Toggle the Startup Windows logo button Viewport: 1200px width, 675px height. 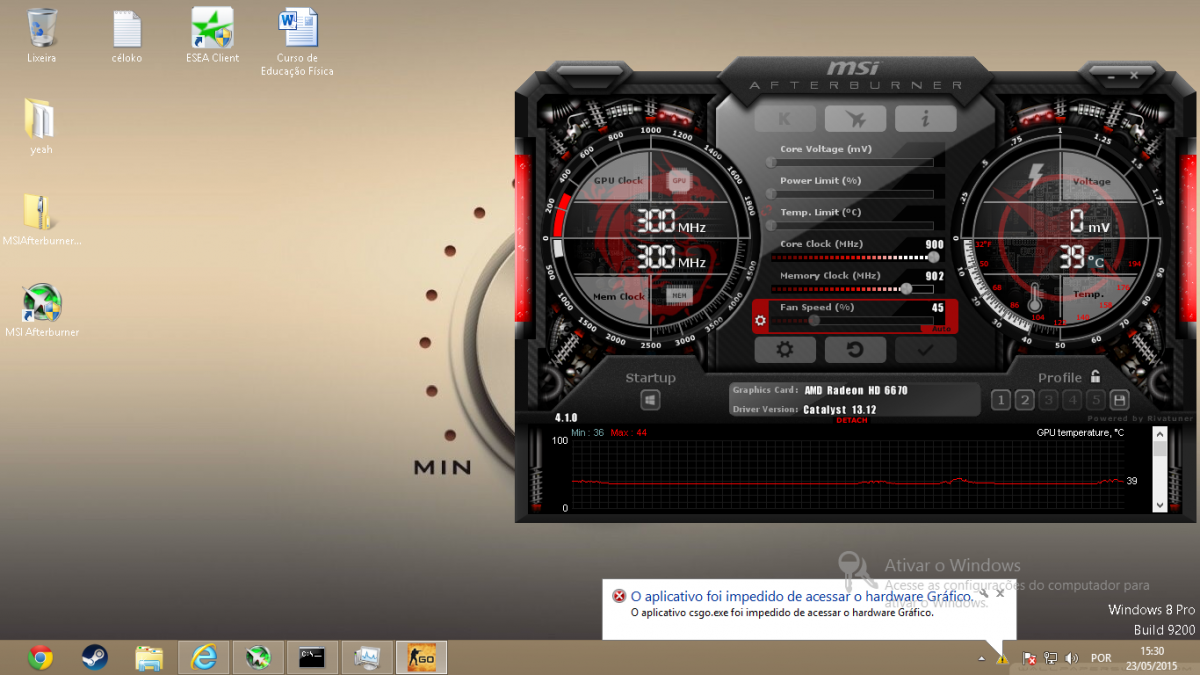click(x=650, y=400)
